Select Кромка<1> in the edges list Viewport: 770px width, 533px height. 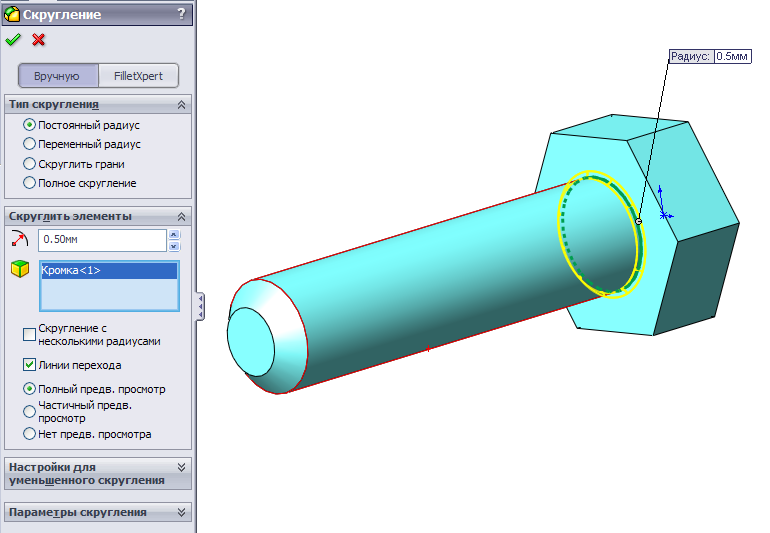coord(109,271)
